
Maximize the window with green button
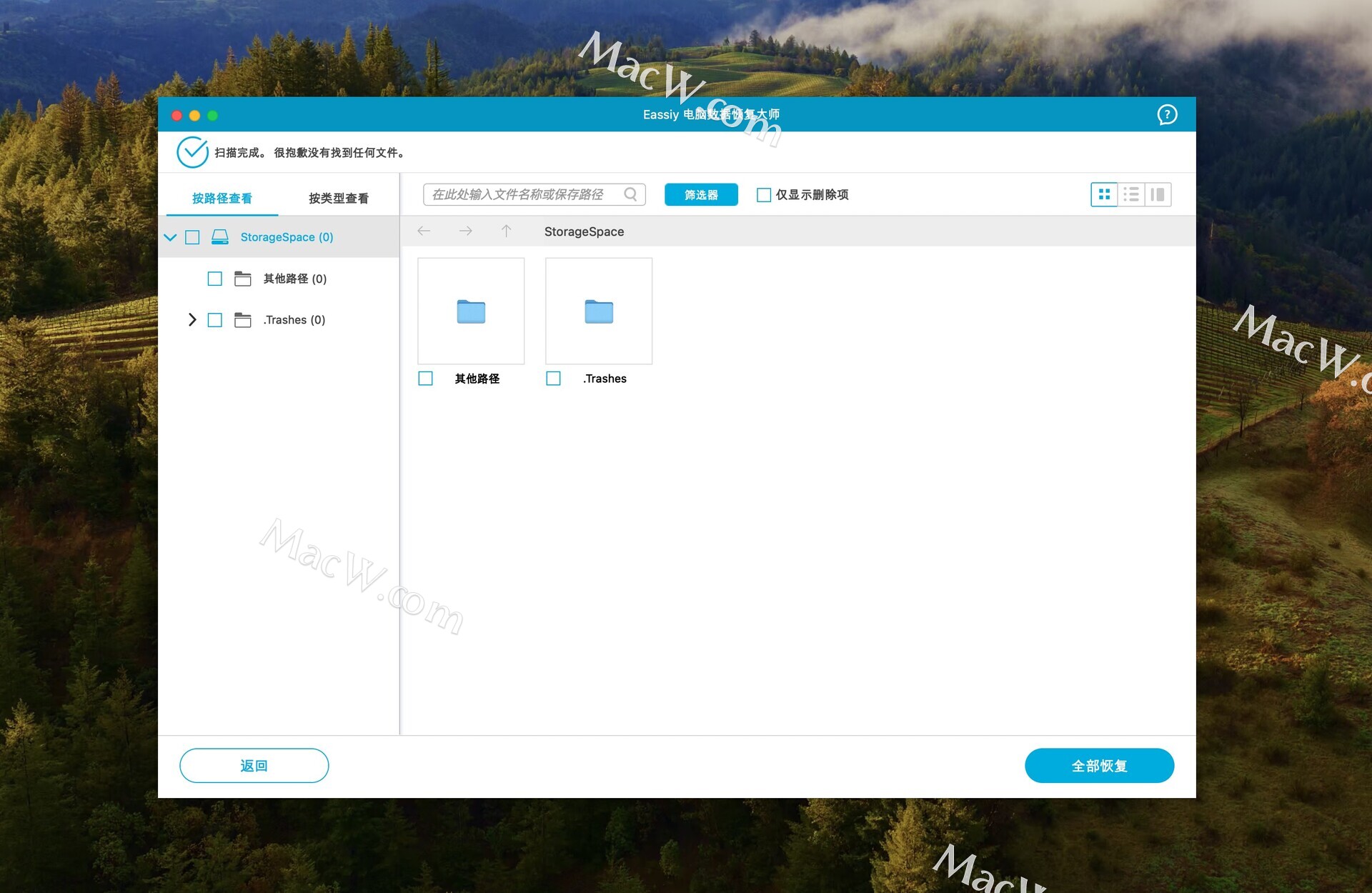212,115
